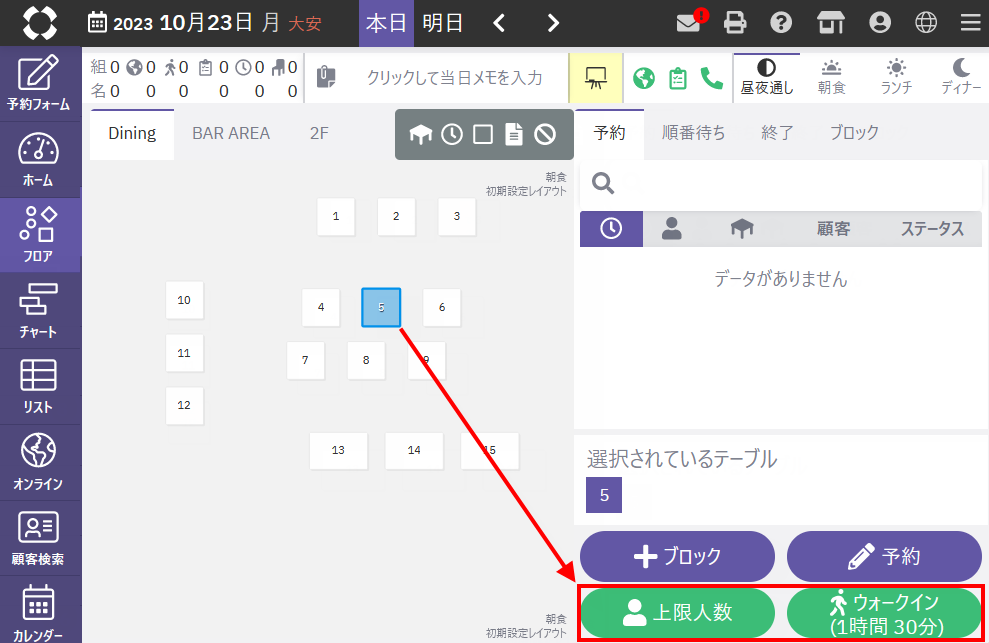Open help question mark icon

click(782, 22)
